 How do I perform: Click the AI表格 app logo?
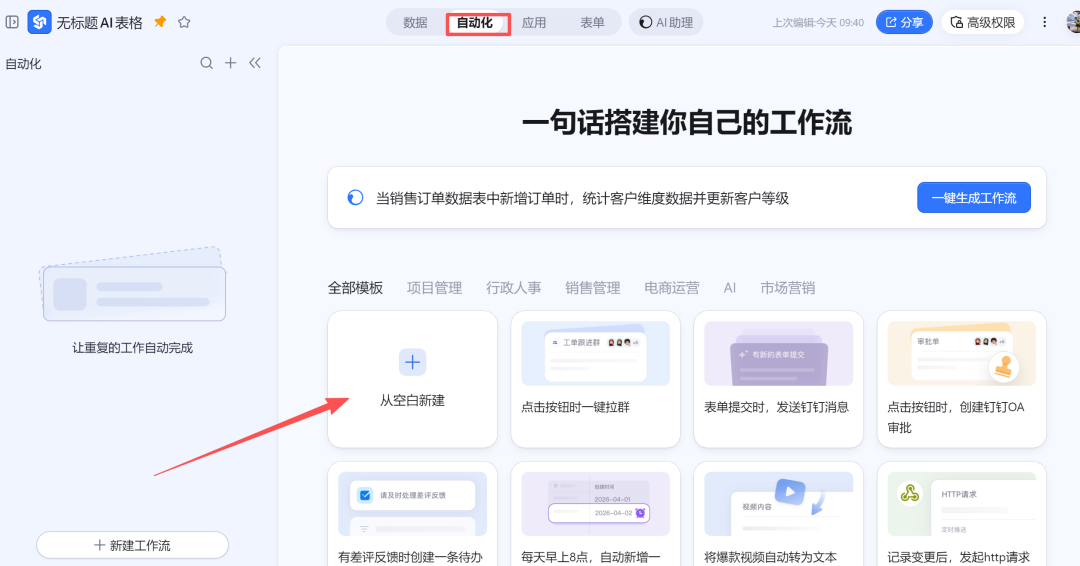[39, 22]
